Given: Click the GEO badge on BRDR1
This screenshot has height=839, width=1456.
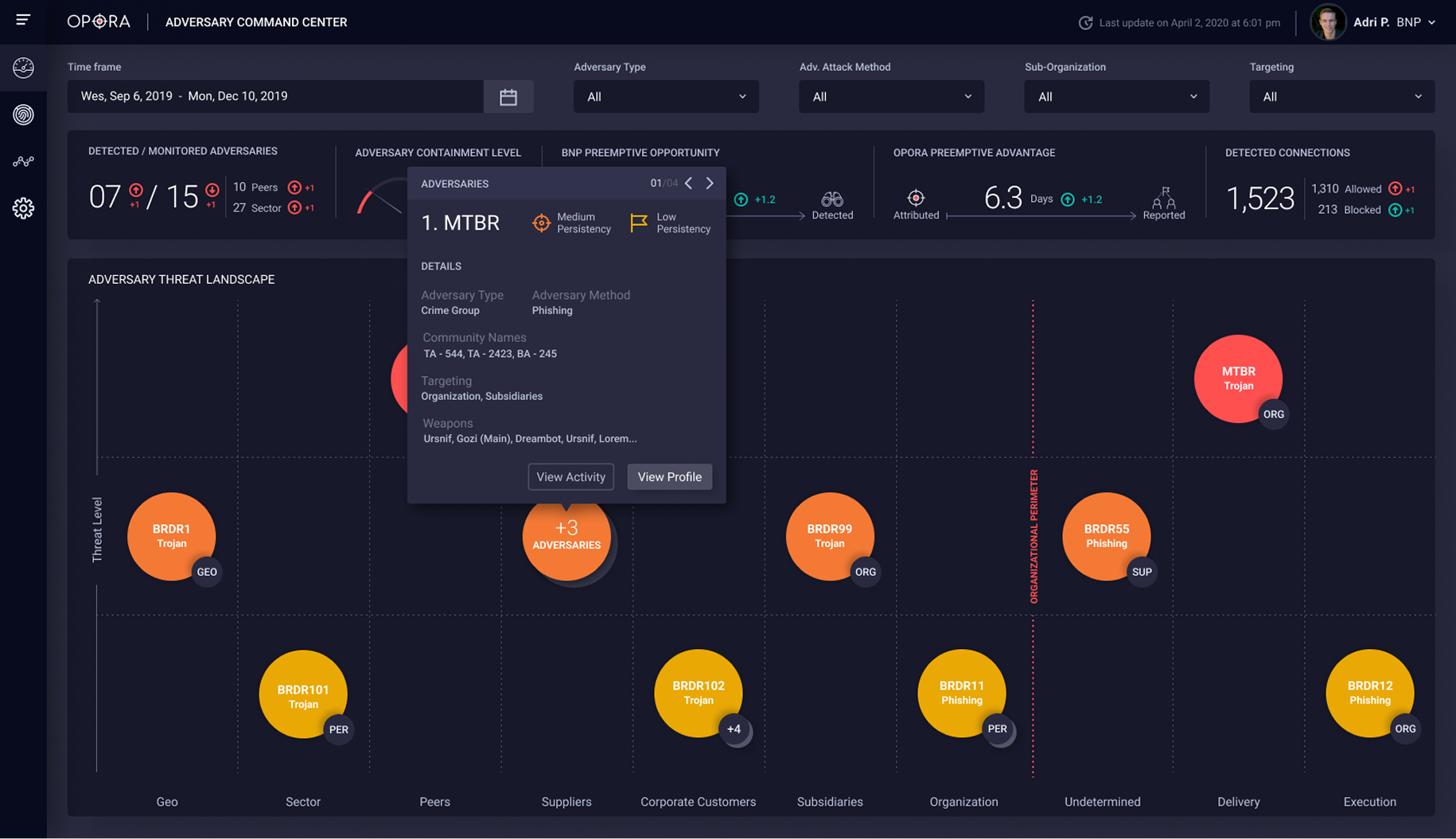Looking at the screenshot, I should [x=207, y=572].
